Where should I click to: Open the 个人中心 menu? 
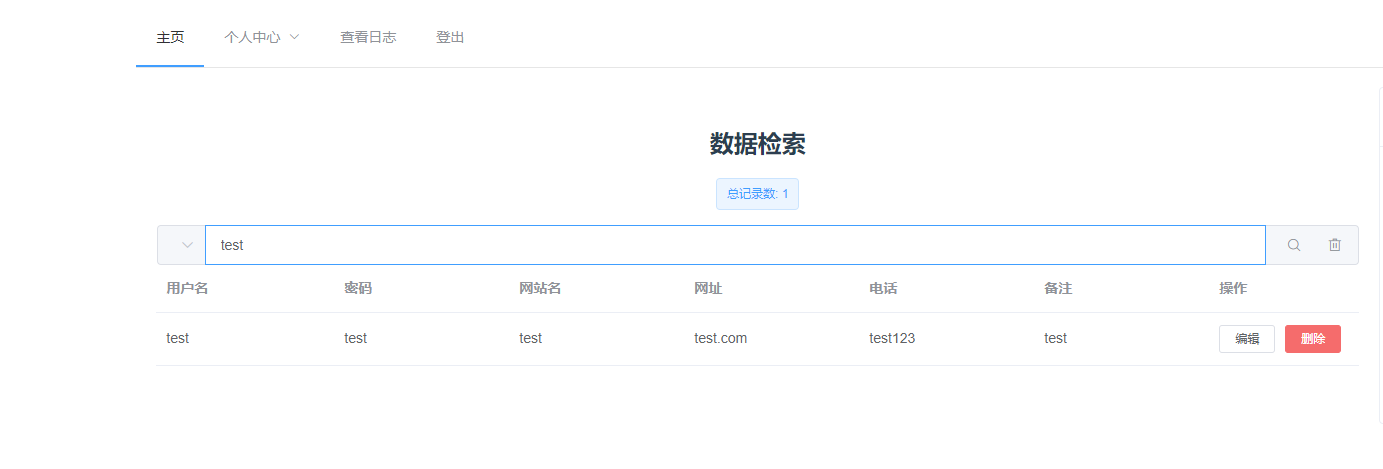(x=252, y=37)
